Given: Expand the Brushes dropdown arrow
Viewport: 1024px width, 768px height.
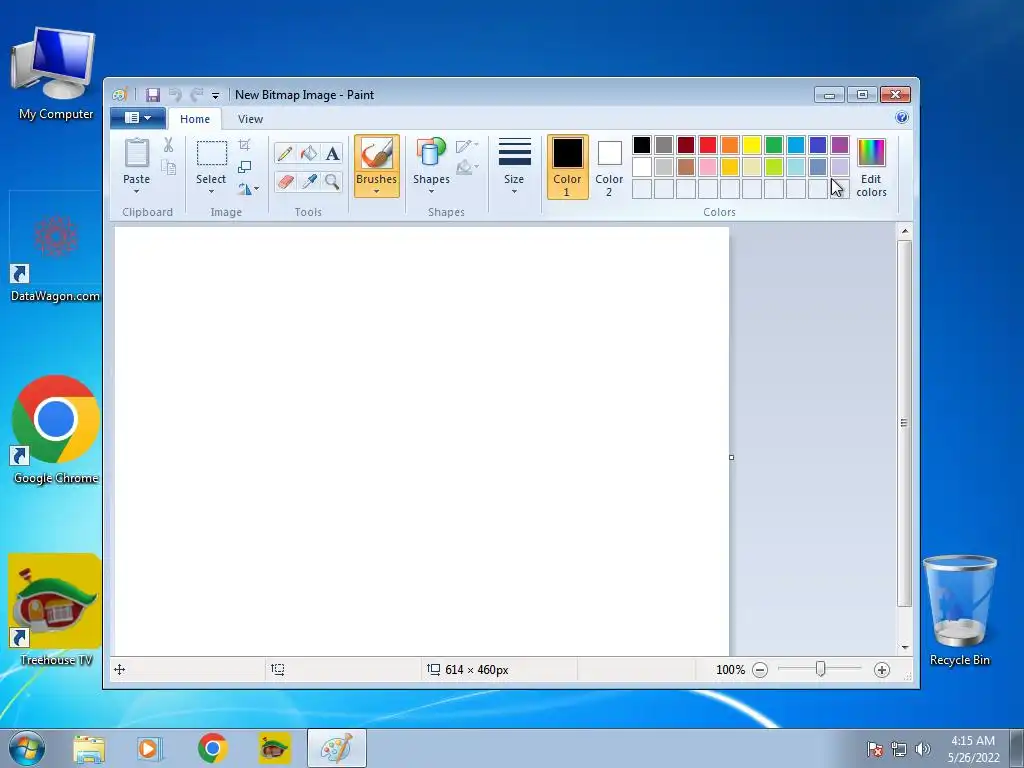Looking at the screenshot, I should click(x=377, y=191).
